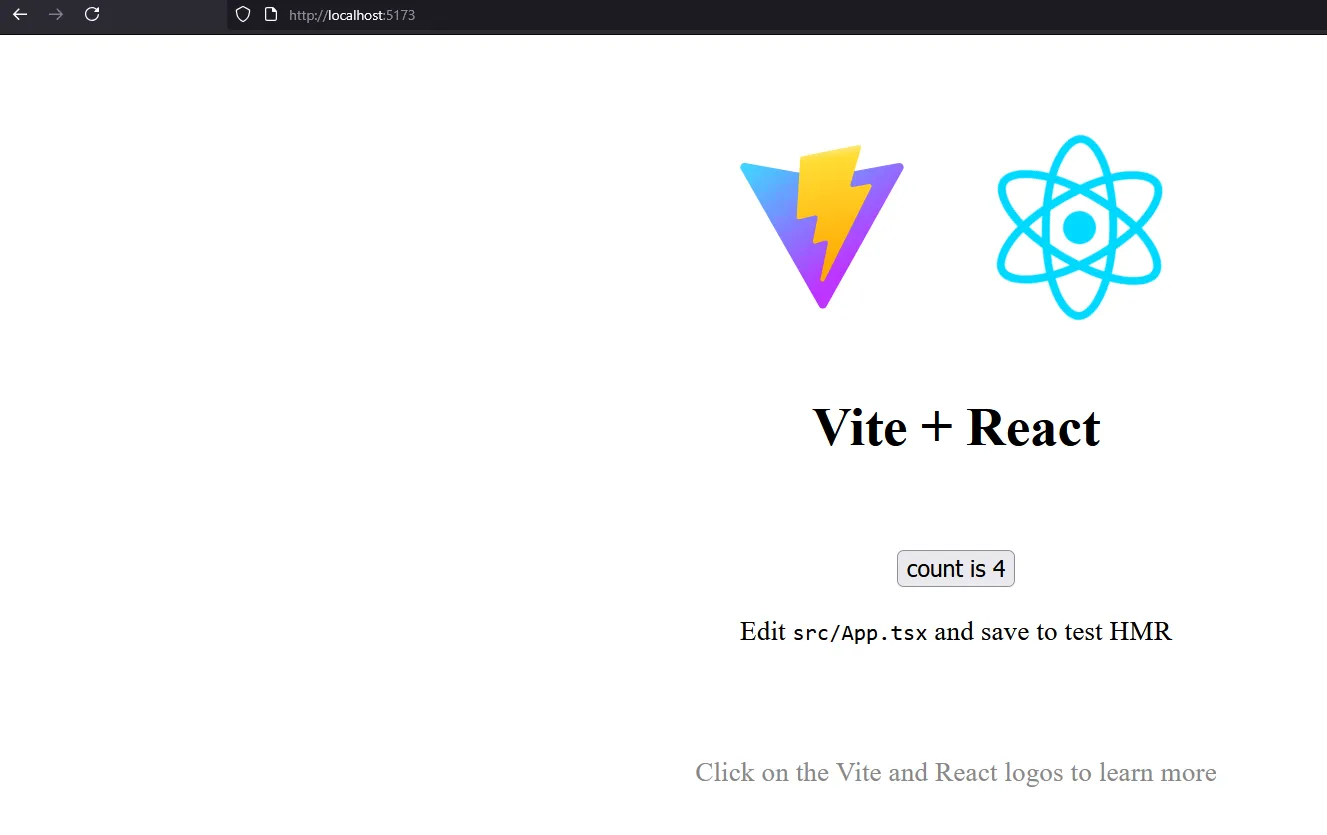Image resolution: width=1327 pixels, height=835 pixels.
Task: Click the browser forward arrow
Action: 56,15
